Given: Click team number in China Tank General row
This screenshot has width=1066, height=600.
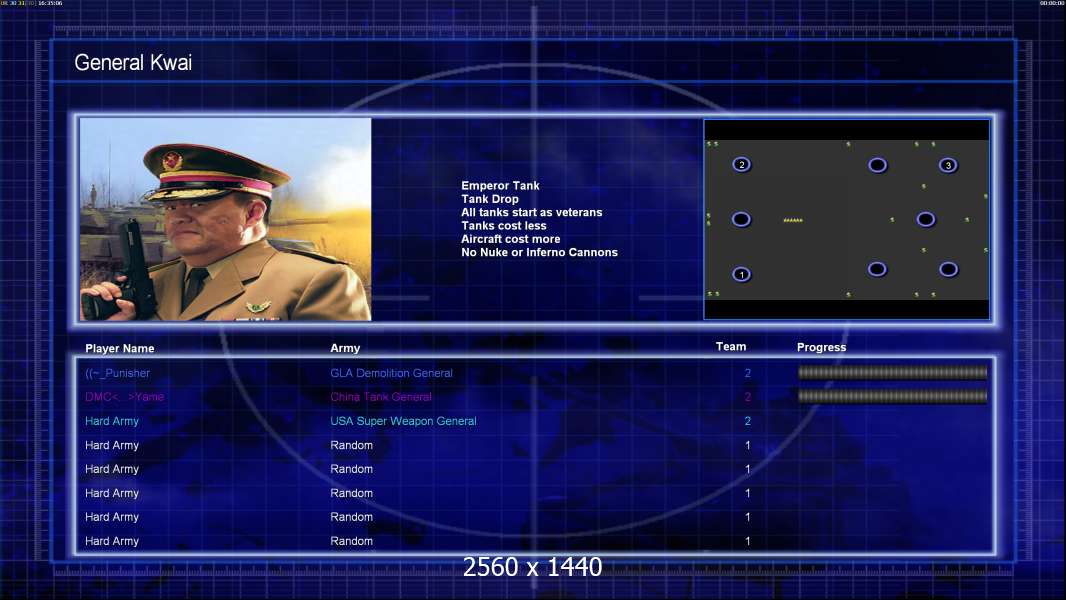Looking at the screenshot, I should point(747,397).
